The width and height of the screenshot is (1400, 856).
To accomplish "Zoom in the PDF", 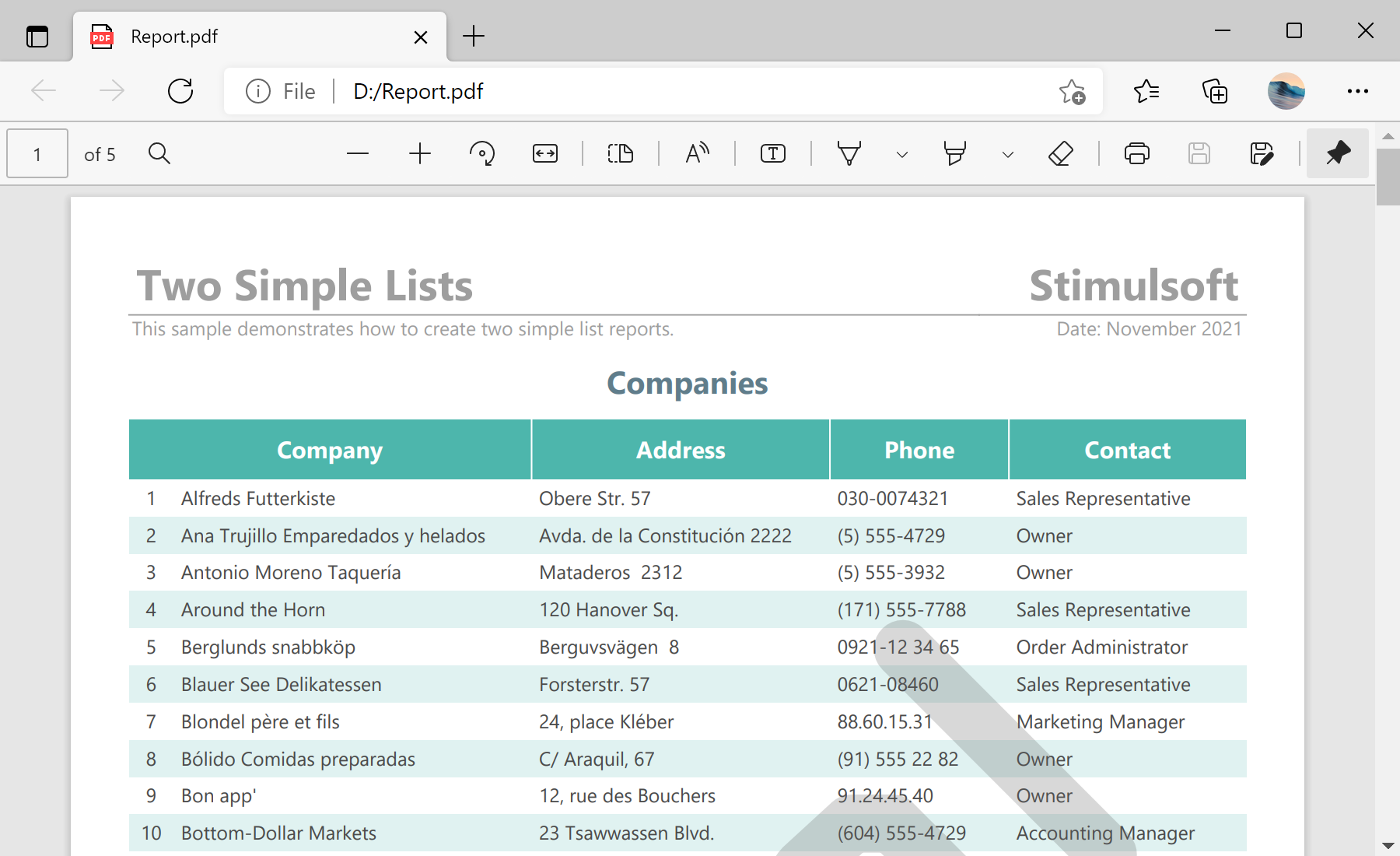I will (x=420, y=153).
